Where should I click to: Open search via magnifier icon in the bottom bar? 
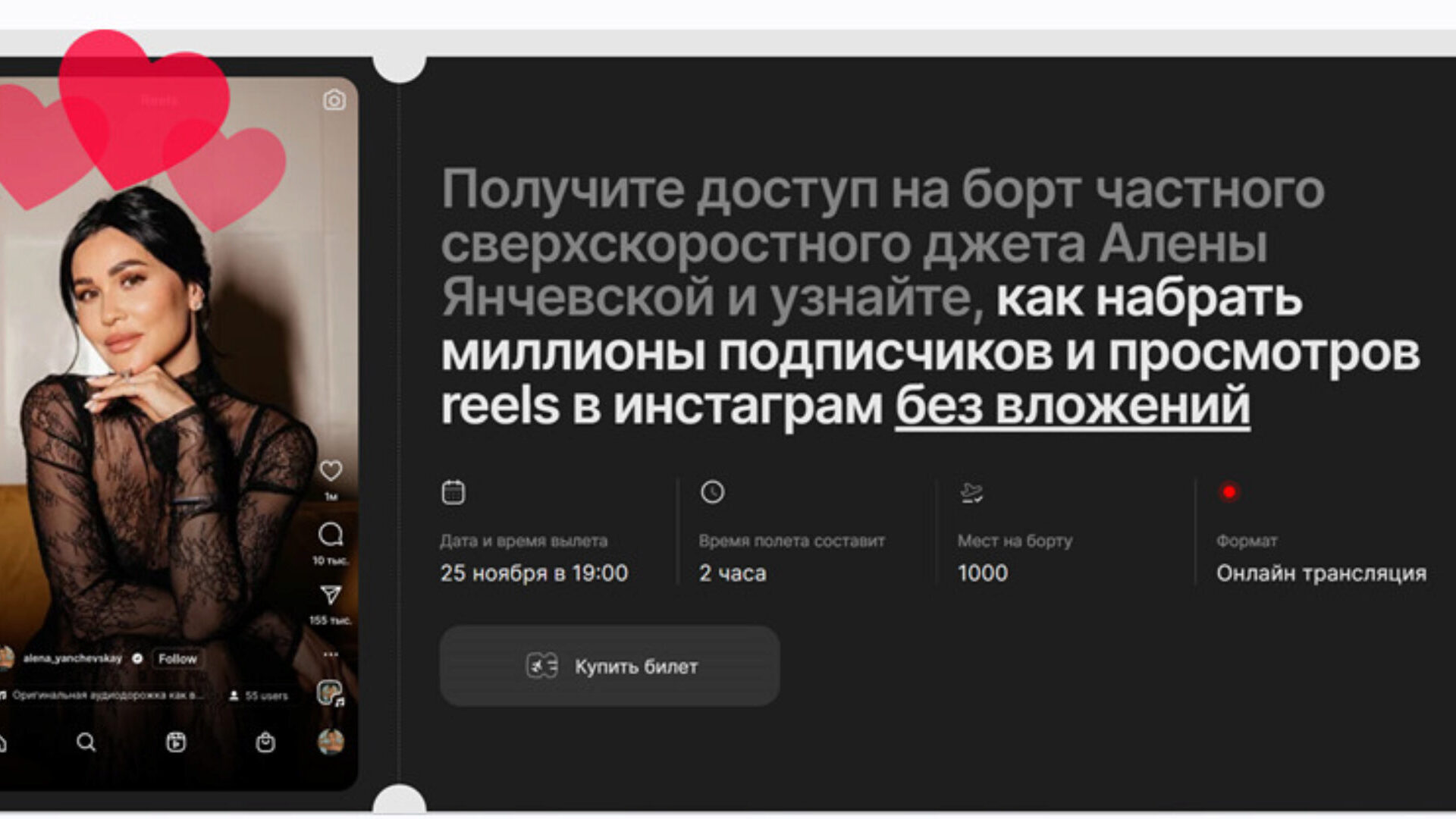(86, 742)
